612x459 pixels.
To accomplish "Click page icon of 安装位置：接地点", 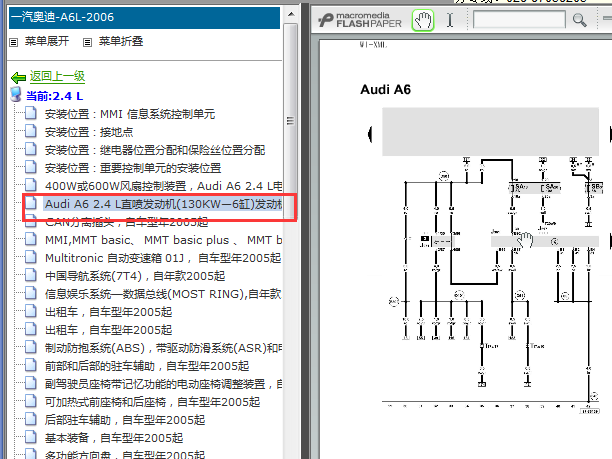I will pos(31,131).
